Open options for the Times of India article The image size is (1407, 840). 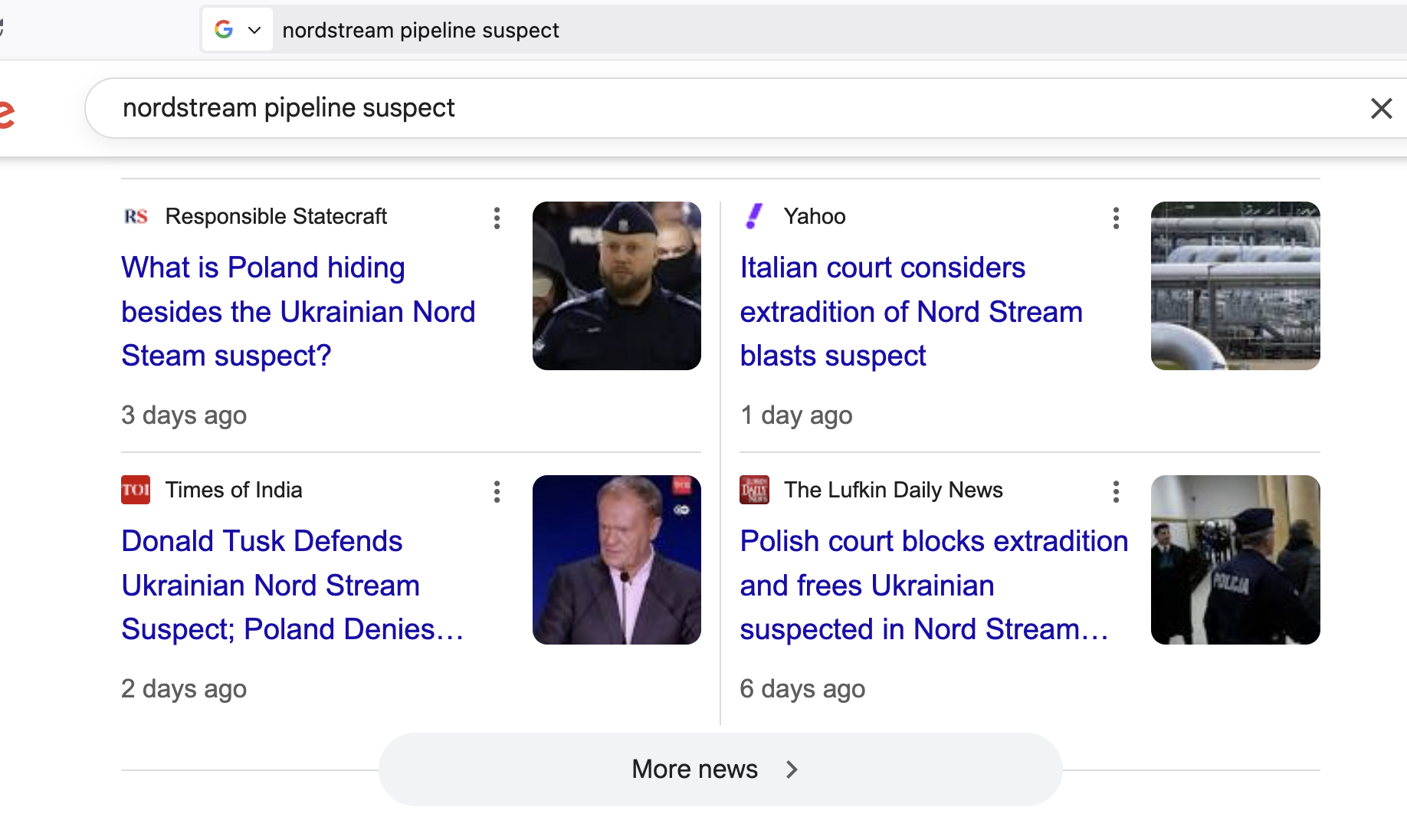(497, 491)
